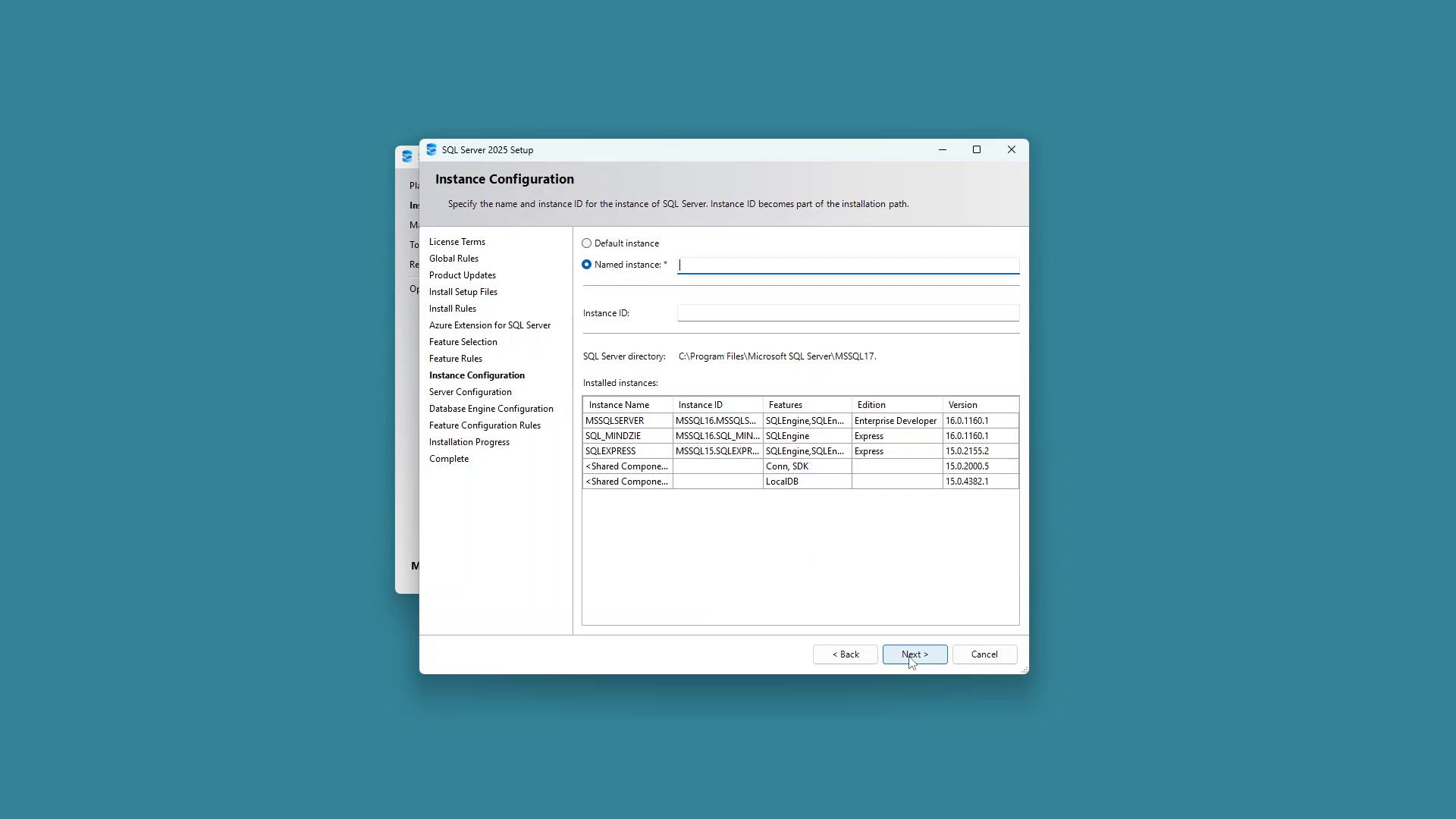Image resolution: width=1456 pixels, height=819 pixels.
Task: Click the Next button
Action: point(915,654)
